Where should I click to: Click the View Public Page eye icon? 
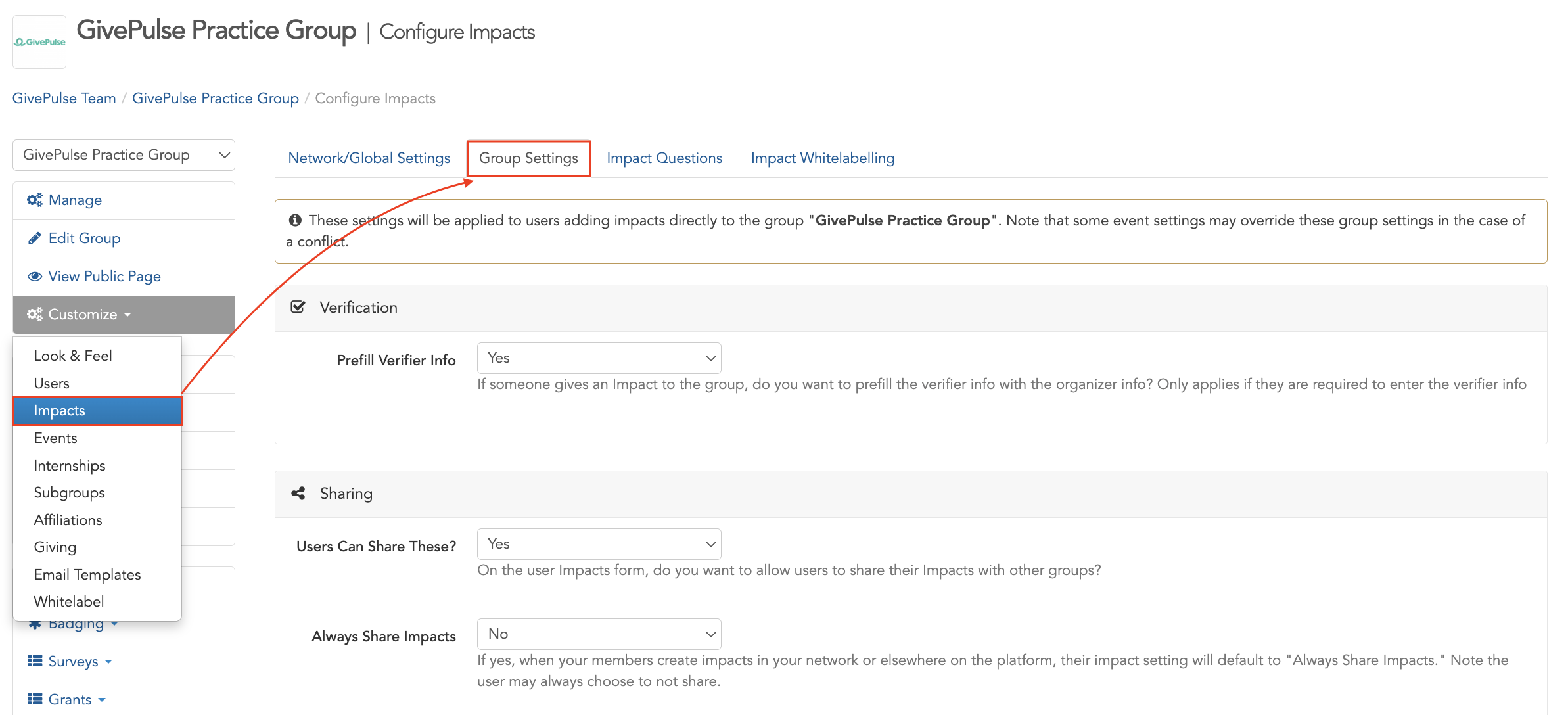[35, 276]
